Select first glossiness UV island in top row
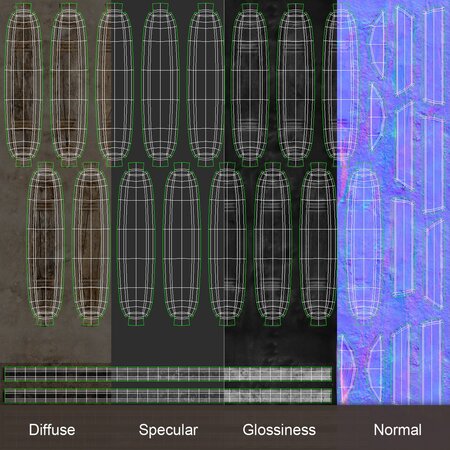This screenshot has height=450, width=450. pyautogui.click(x=250, y=85)
